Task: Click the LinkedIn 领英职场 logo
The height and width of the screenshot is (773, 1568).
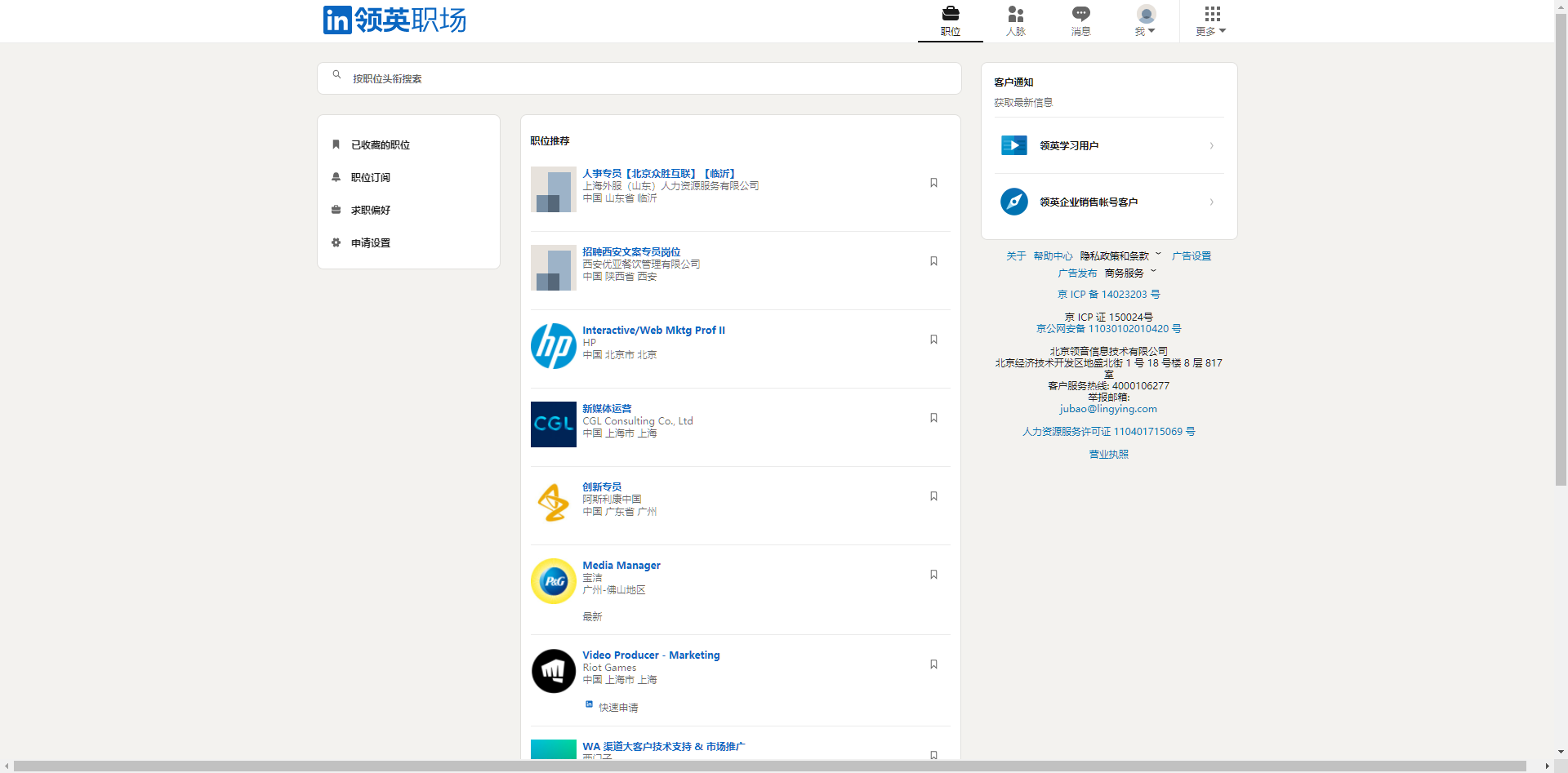Action: pos(394,20)
